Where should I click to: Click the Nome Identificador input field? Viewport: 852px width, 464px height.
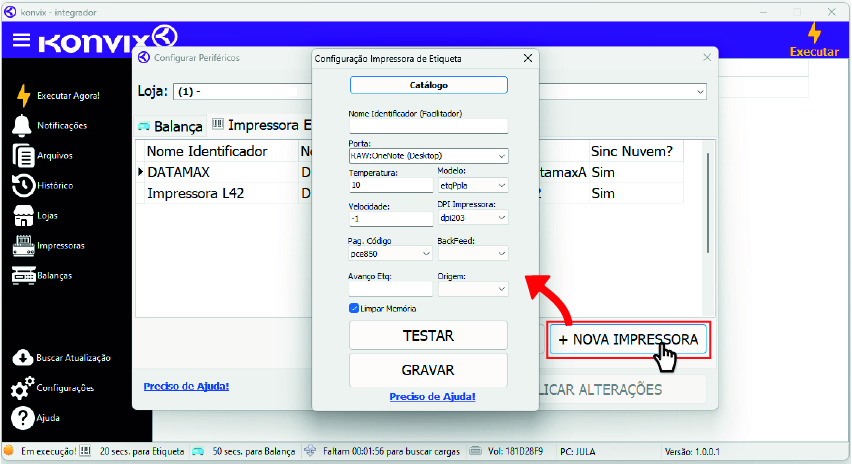point(428,126)
